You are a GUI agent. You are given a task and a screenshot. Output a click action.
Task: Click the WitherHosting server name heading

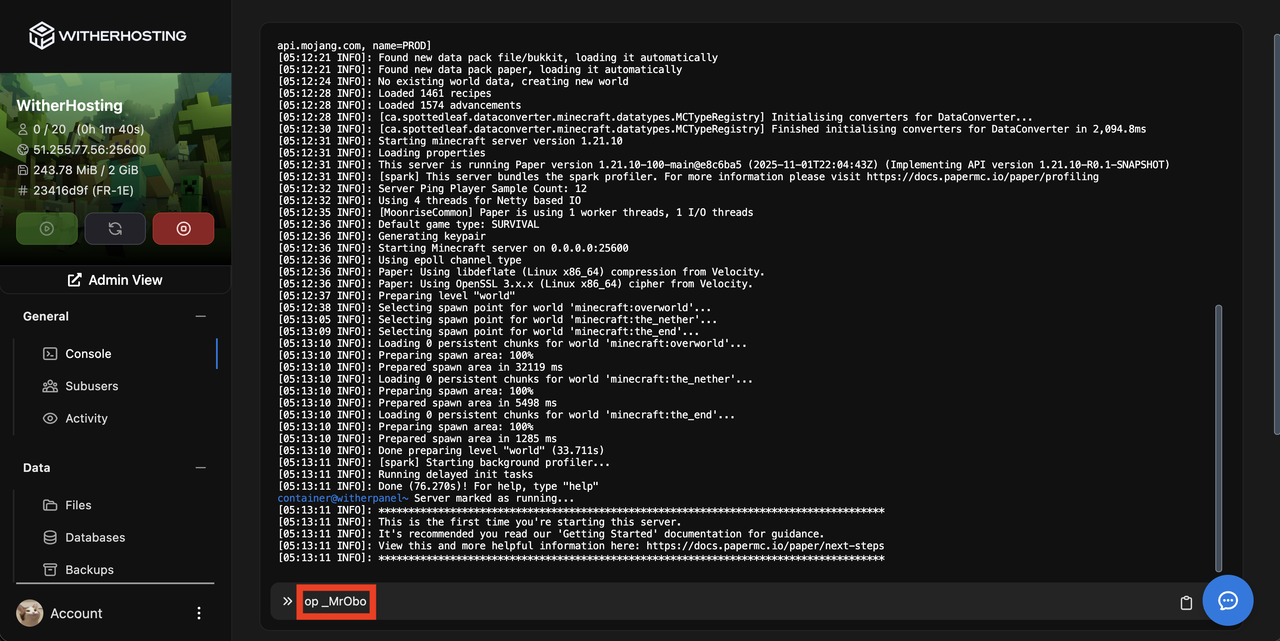(x=69, y=105)
